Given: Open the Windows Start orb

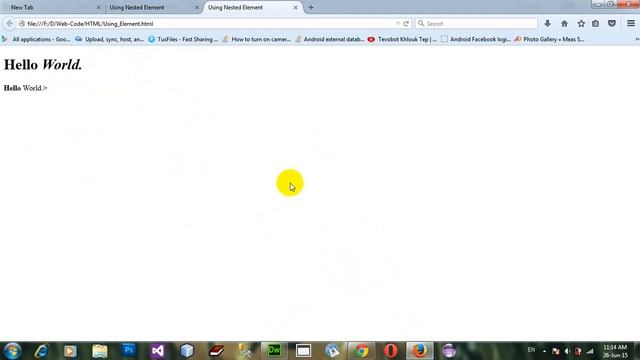Looking at the screenshot, I should coord(12,351).
